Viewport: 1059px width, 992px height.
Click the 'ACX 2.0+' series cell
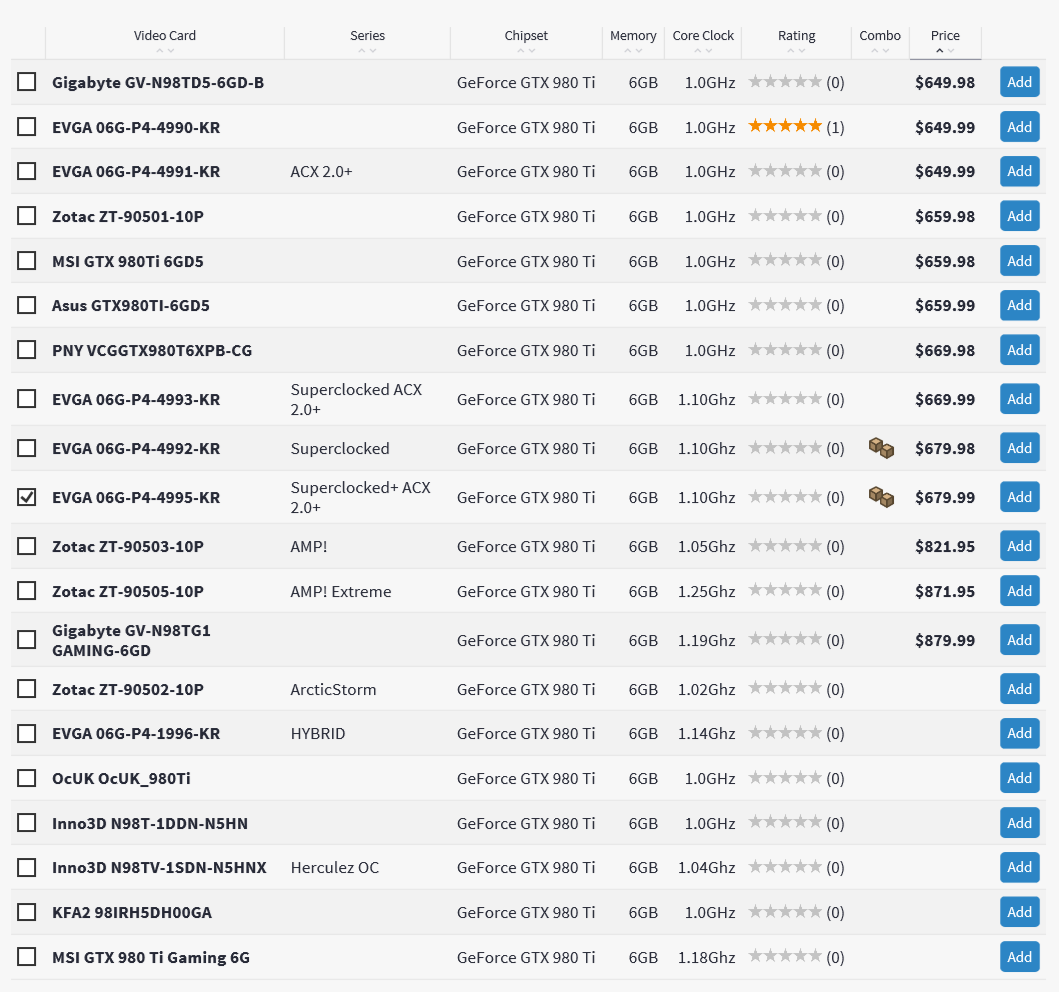(x=321, y=172)
